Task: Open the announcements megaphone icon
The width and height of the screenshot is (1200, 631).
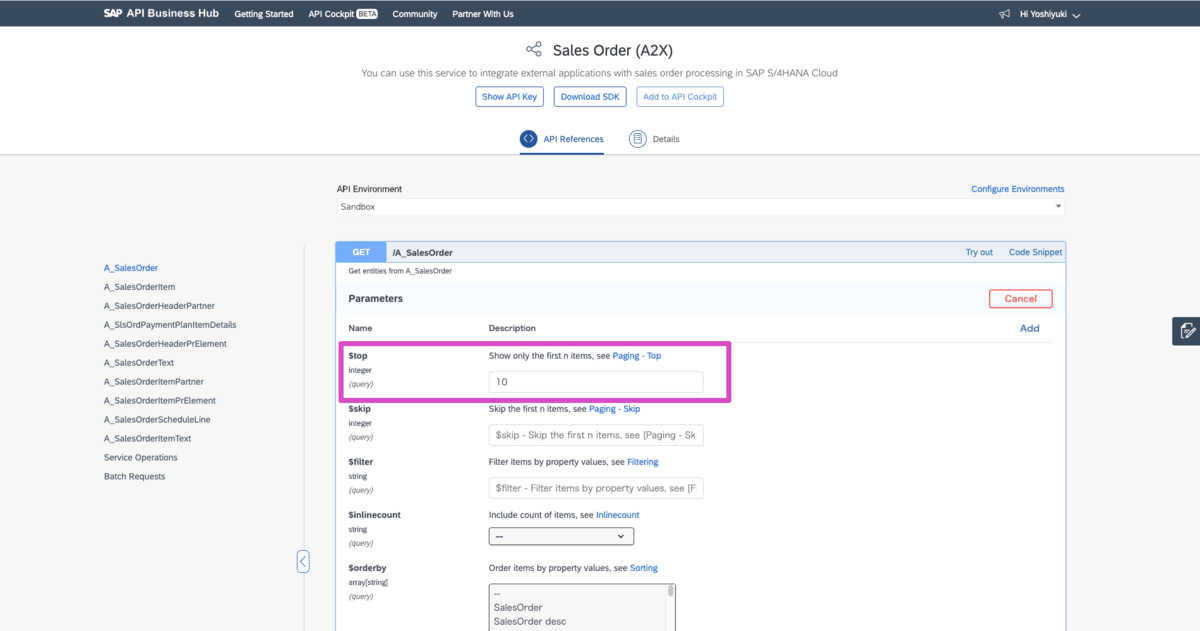Action: coord(1005,14)
